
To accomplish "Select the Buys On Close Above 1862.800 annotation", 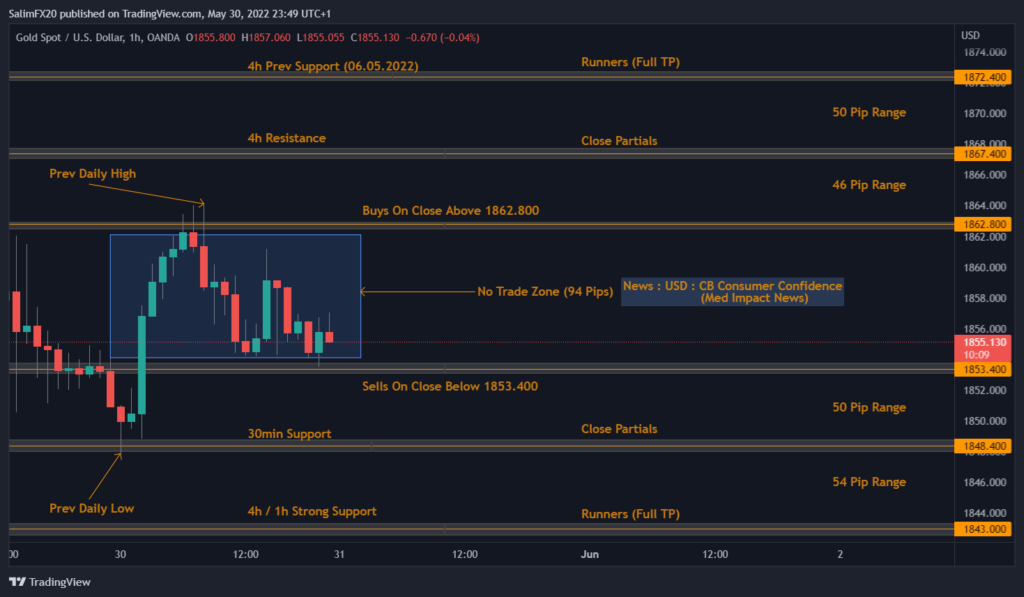I will (450, 210).
